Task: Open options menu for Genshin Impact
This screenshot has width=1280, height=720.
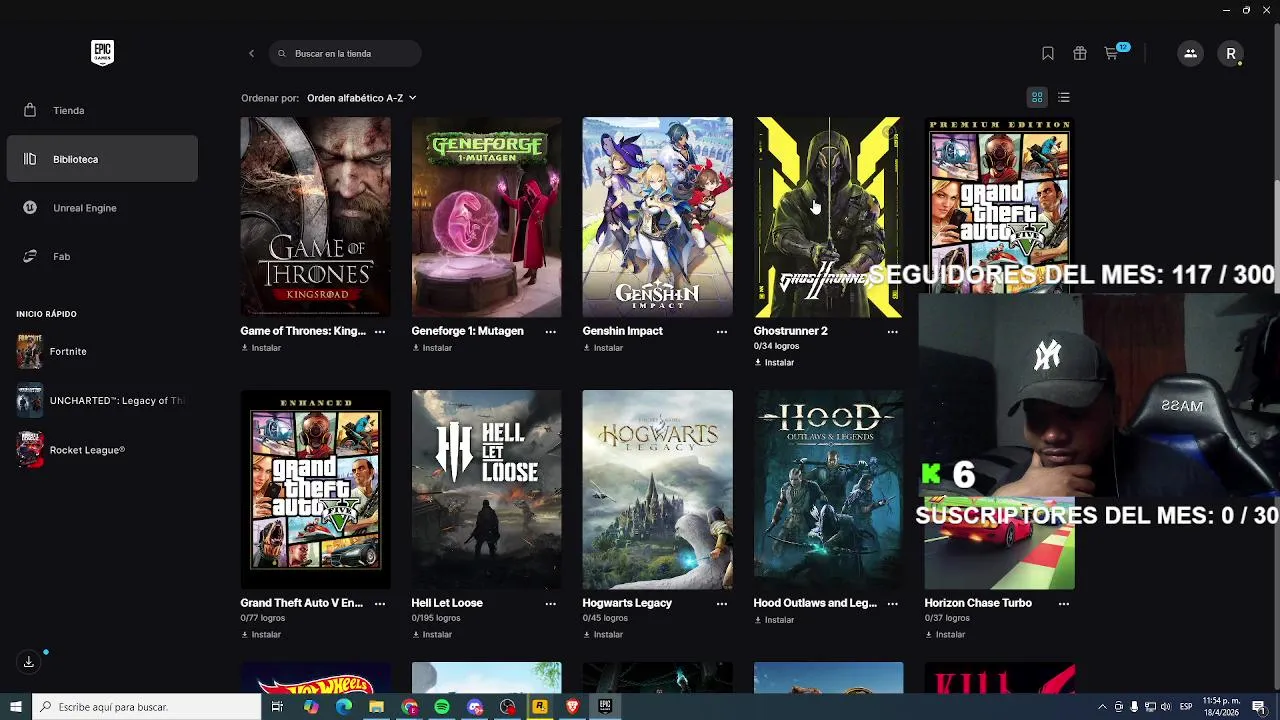Action: click(722, 331)
